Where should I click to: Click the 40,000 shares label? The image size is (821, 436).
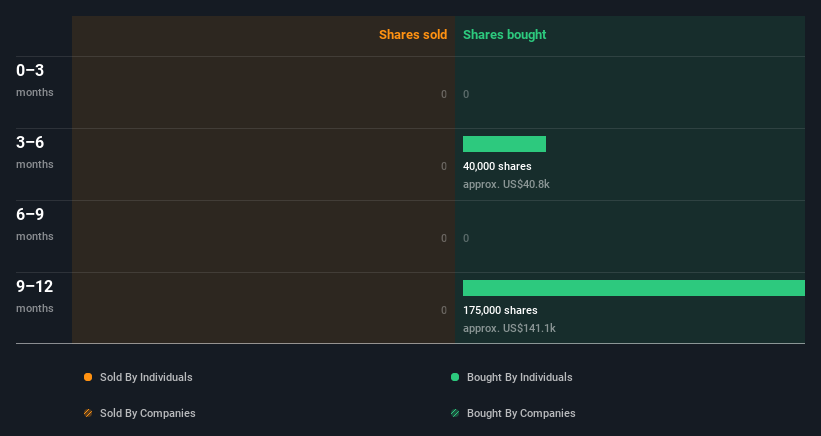click(497, 166)
